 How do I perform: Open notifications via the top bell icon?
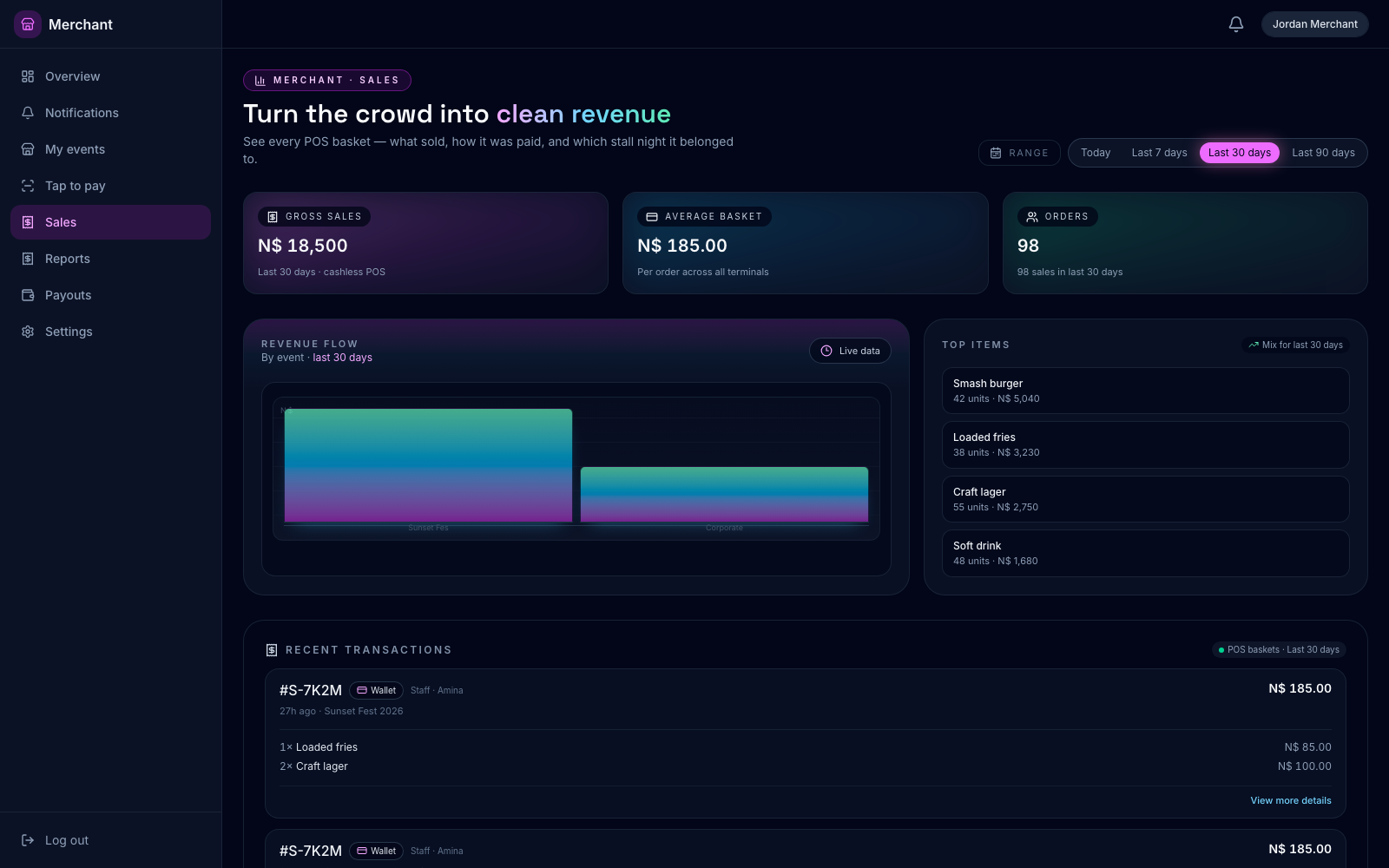click(x=1236, y=24)
